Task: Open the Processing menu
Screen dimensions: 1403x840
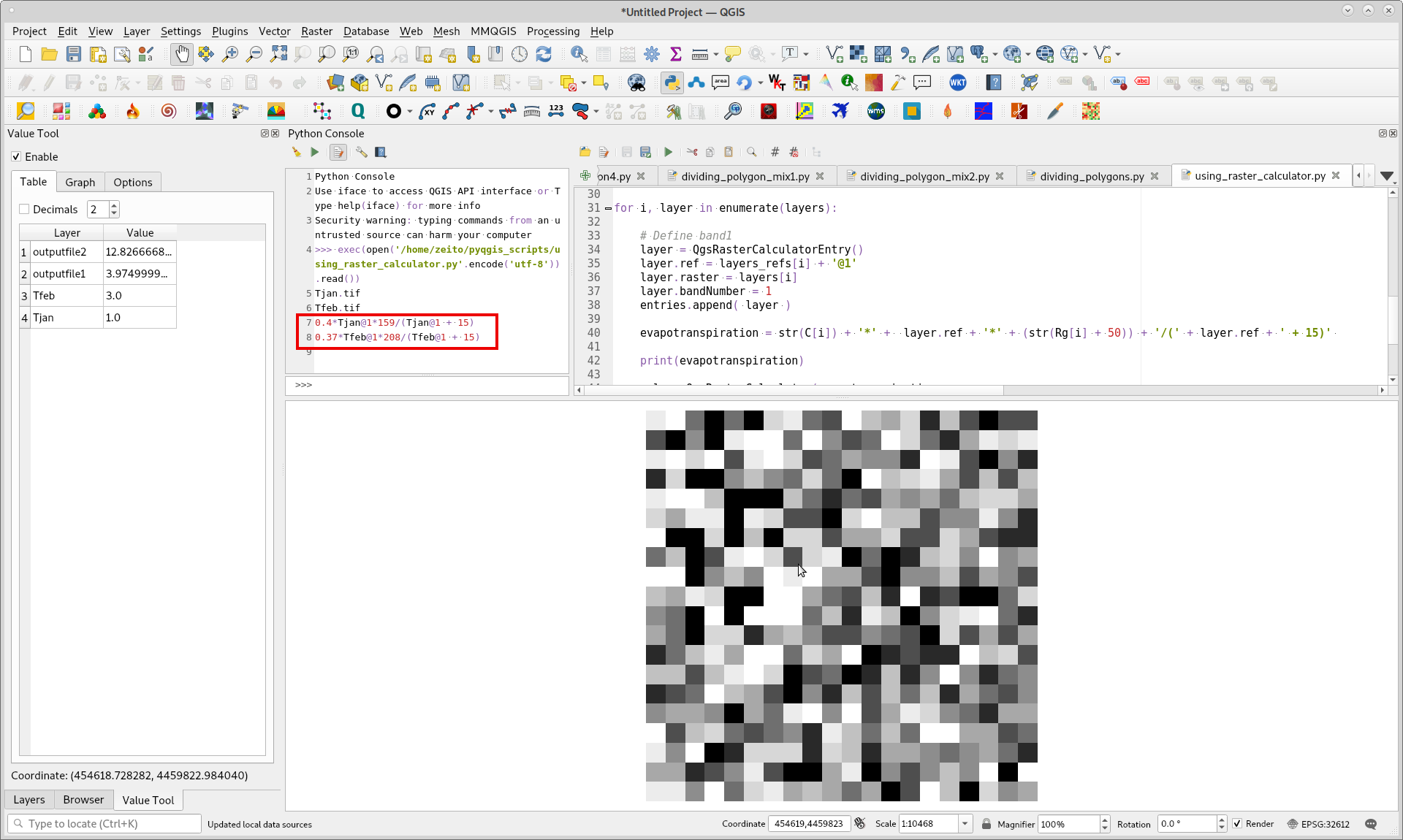Action: [553, 31]
